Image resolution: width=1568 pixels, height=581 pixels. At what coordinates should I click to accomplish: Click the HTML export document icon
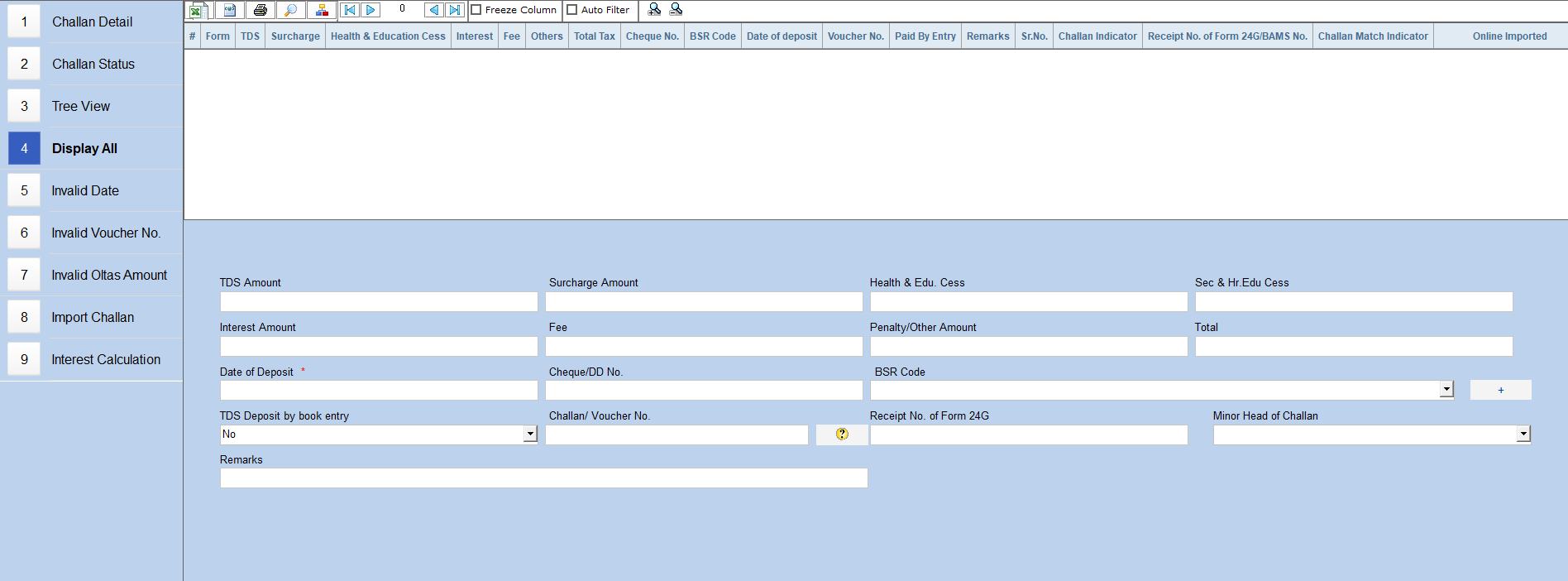coord(229,10)
